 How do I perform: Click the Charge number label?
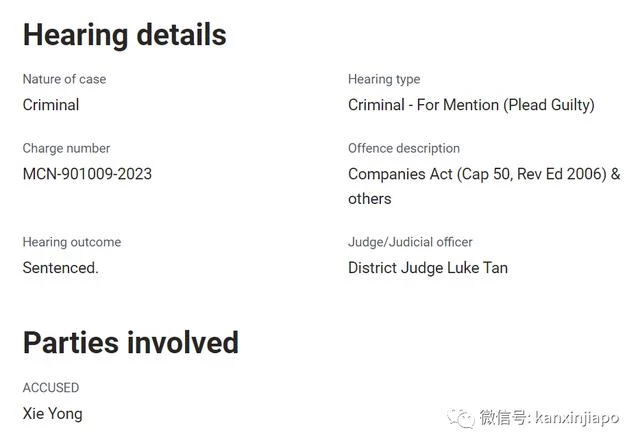[66, 148]
